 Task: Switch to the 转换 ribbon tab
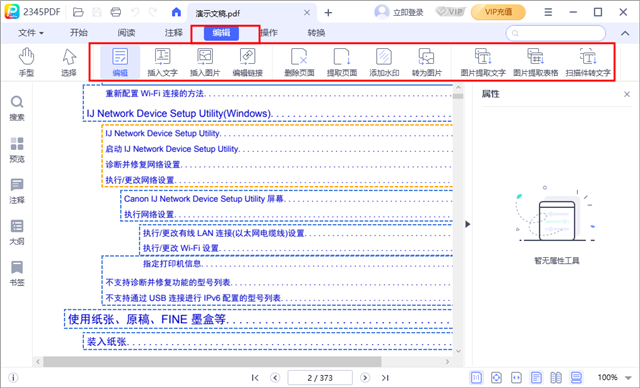click(316, 33)
